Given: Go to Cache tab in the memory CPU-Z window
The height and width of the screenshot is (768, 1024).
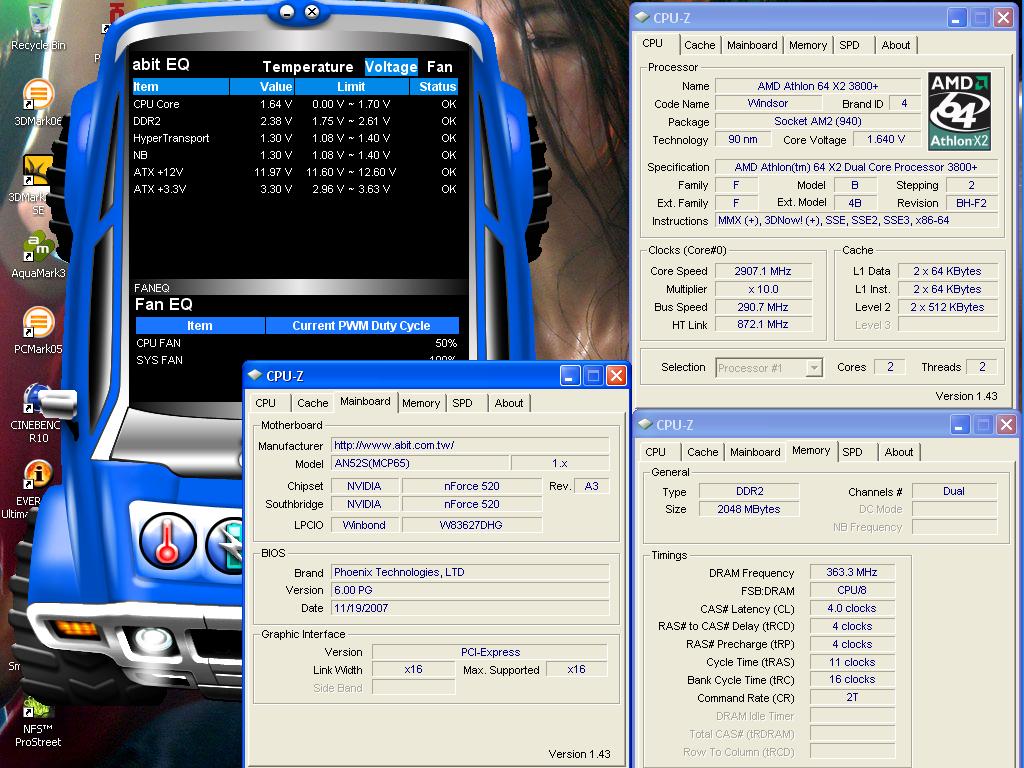Looking at the screenshot, I should coord(702,452).
